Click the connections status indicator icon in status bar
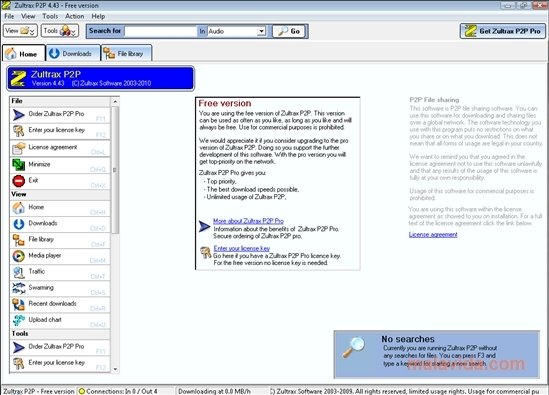Viewport: 549px width, 395px height. coord(82,391)
